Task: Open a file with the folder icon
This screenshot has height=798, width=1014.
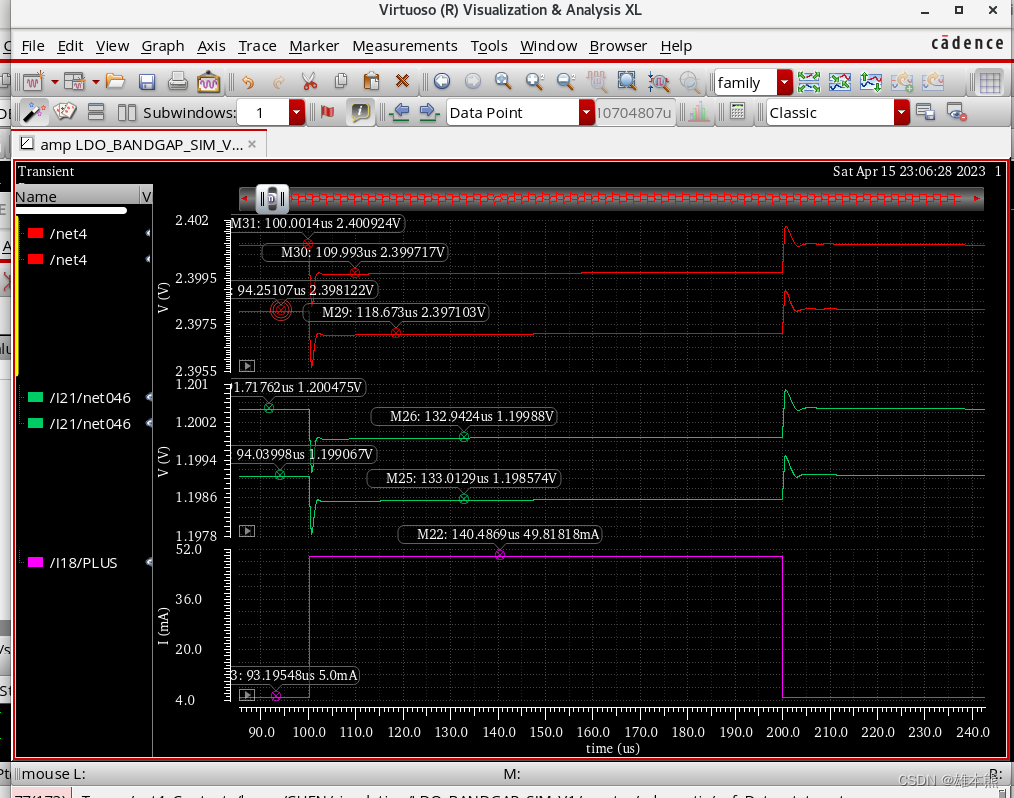Action: [x=115, y=81]
